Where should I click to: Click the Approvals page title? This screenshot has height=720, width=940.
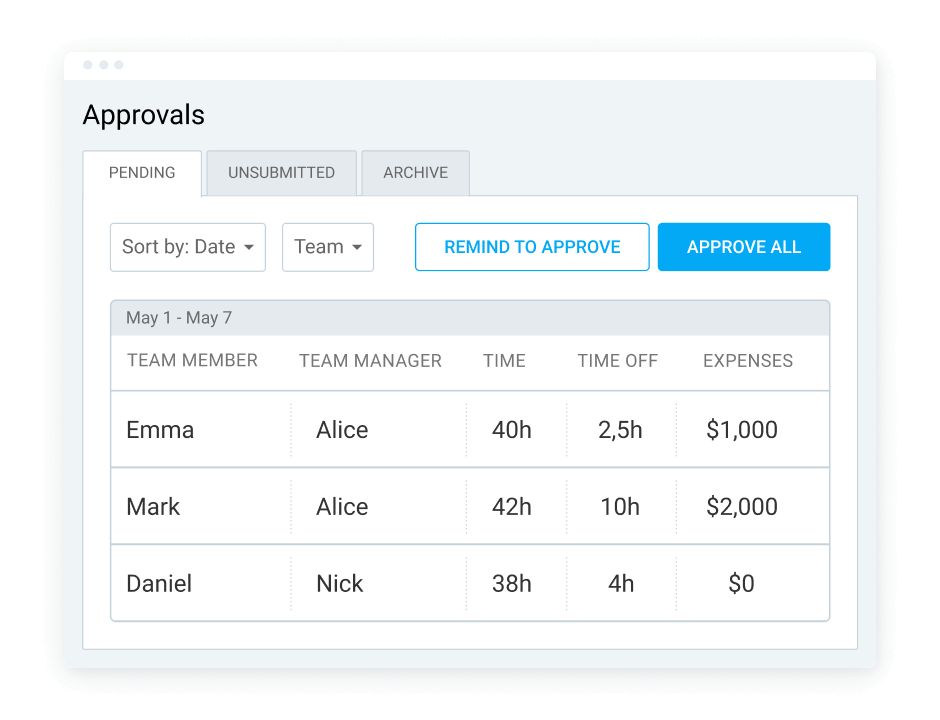click(143, 115)
